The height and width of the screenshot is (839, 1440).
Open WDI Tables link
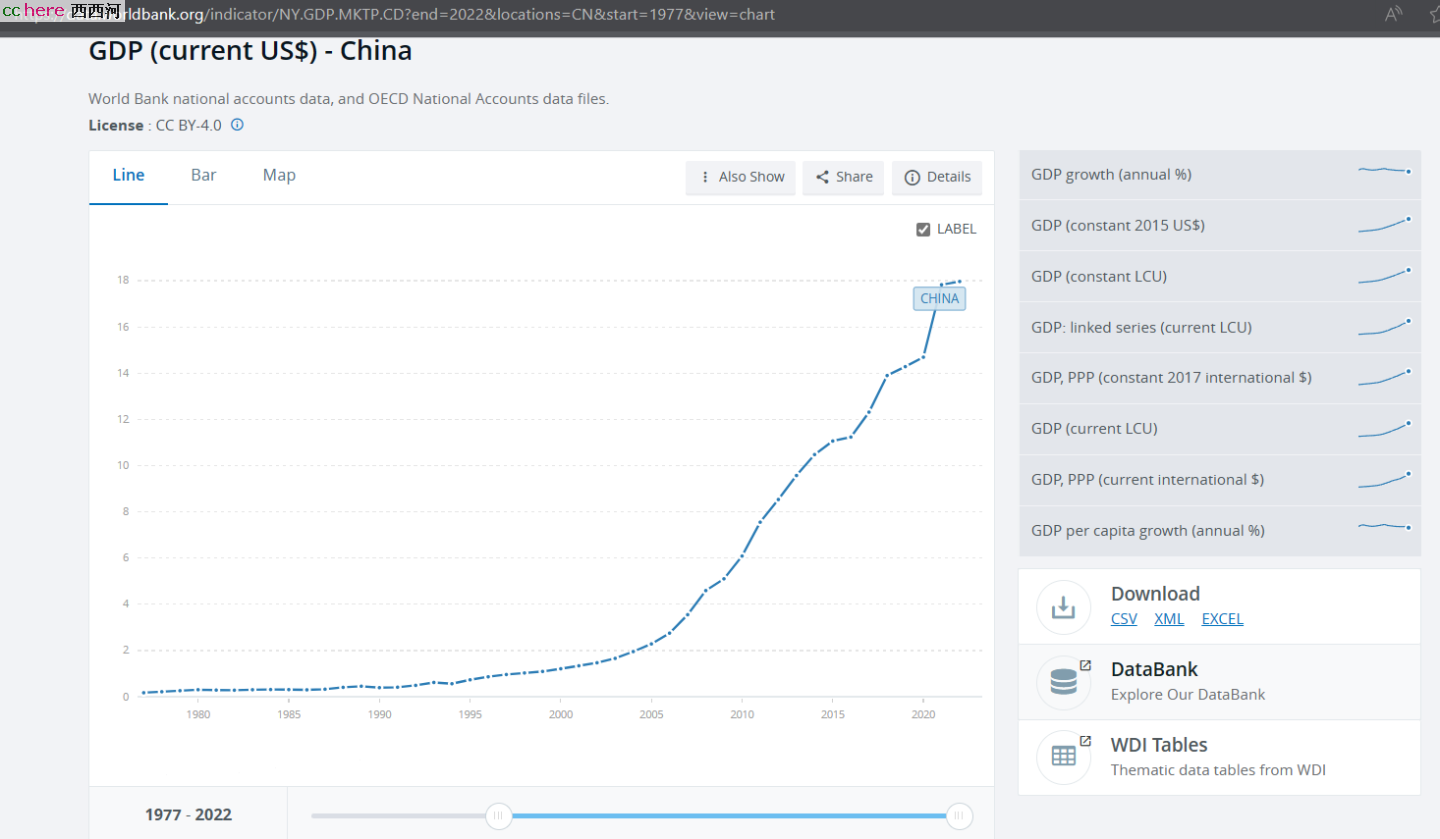1159,745
